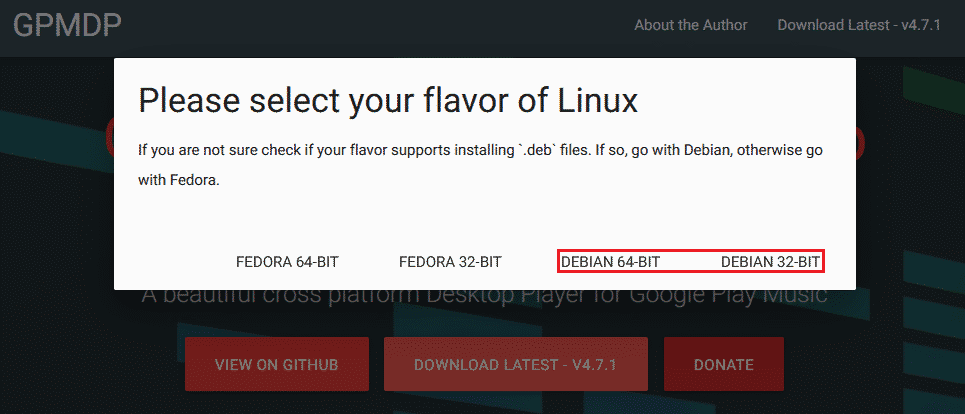The height and width of the screenshot is (414, 965).
Task: Click the red circle arc left of the dialog
Action: 108,140
